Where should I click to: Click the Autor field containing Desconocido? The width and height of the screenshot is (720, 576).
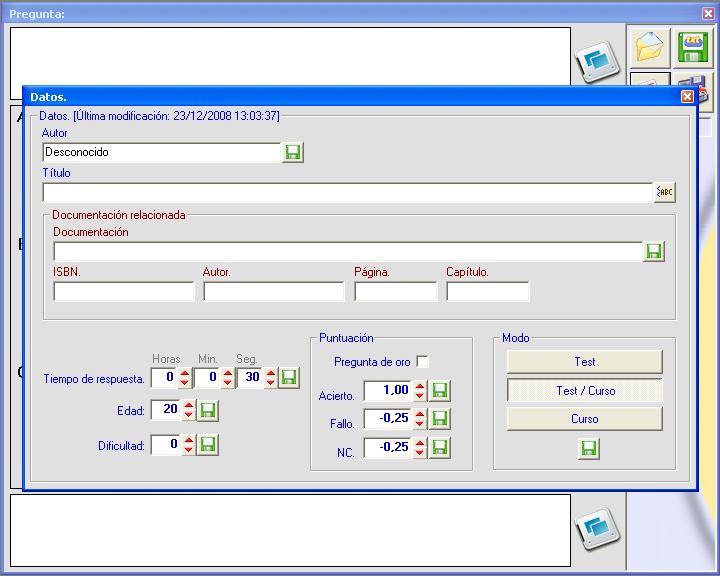coord(161,152)
